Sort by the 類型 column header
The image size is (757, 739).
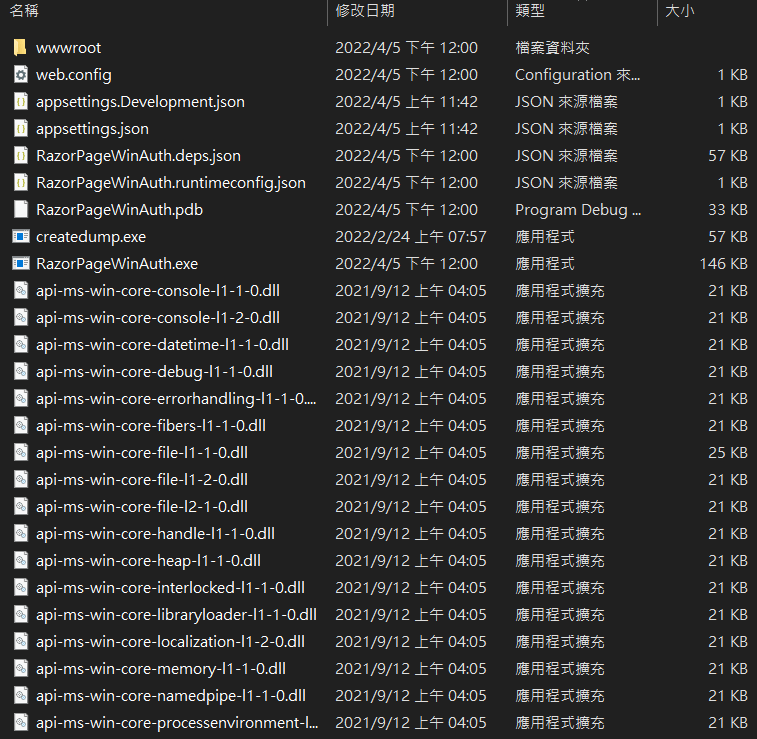tap(530, 11)
